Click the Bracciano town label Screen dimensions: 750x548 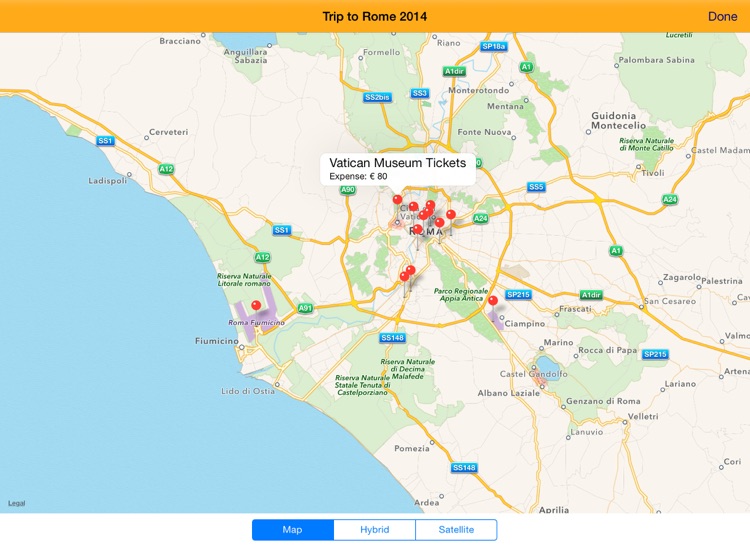[x=180, y=41]
